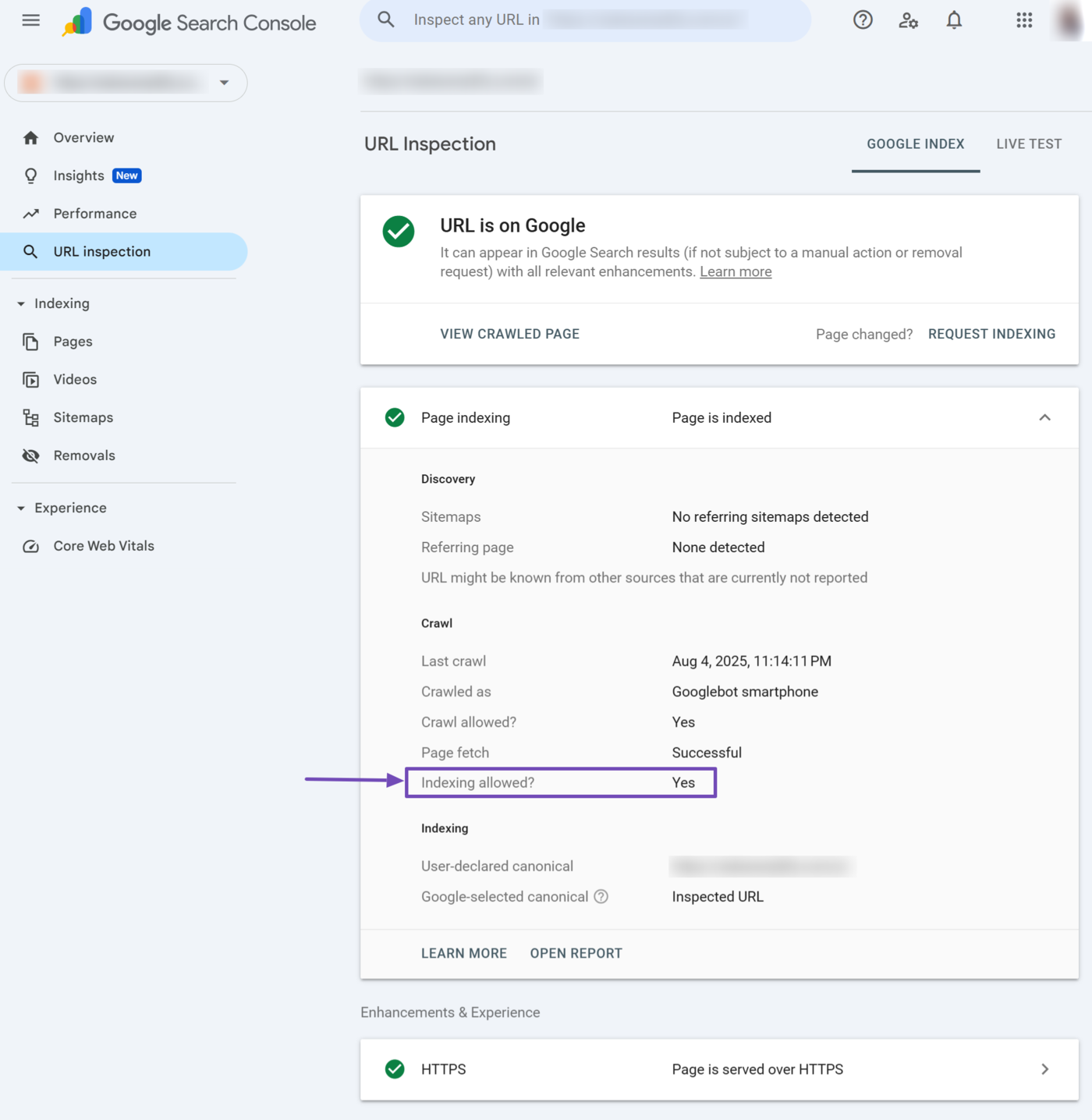Click 'Page changed?' text

864,335
